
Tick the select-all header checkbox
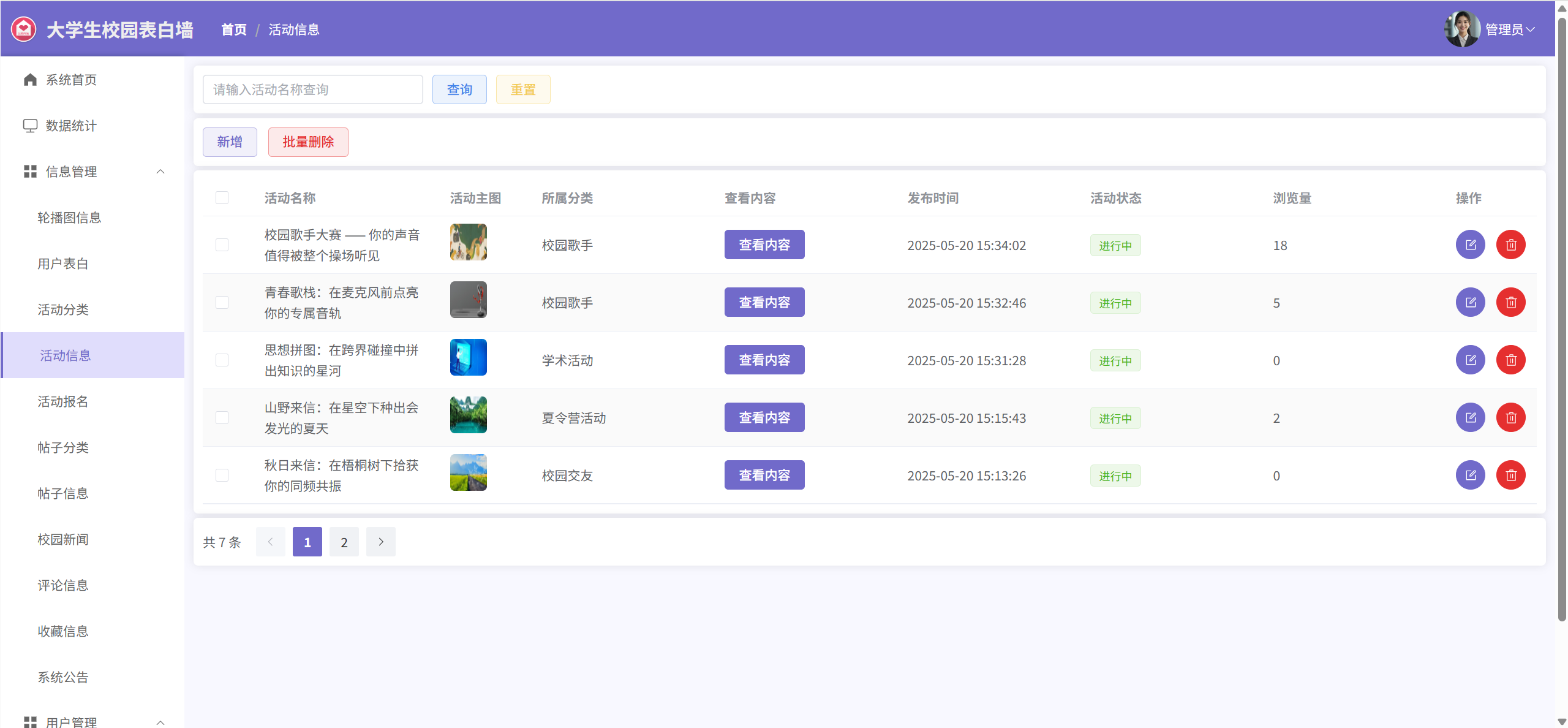point(222,197)
